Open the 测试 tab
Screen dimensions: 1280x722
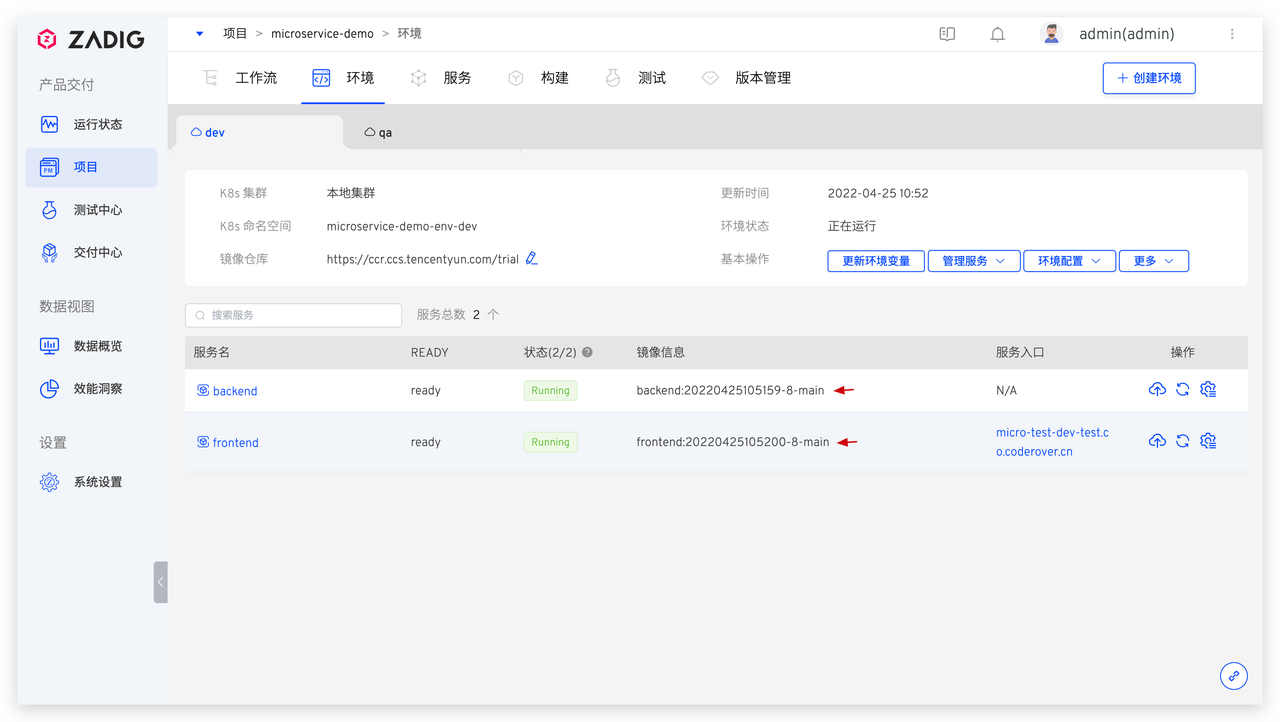(x=636, y=78)
